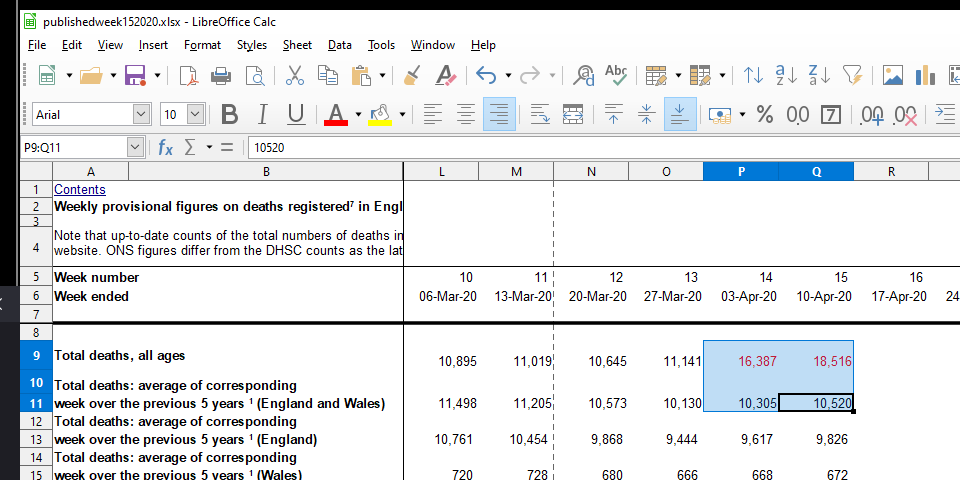This screenshot has height=480, width=960.
Task: Open the Font Name combo box dropdown
Action: click(x=141, y=114)
